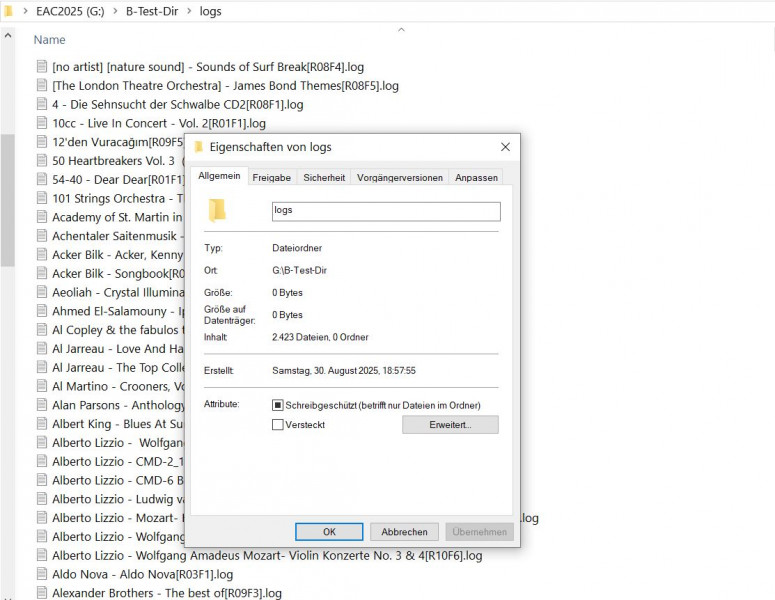Enable the Versteckt checkbox
This screenshot has width=775, height=600.
(278, 425)
